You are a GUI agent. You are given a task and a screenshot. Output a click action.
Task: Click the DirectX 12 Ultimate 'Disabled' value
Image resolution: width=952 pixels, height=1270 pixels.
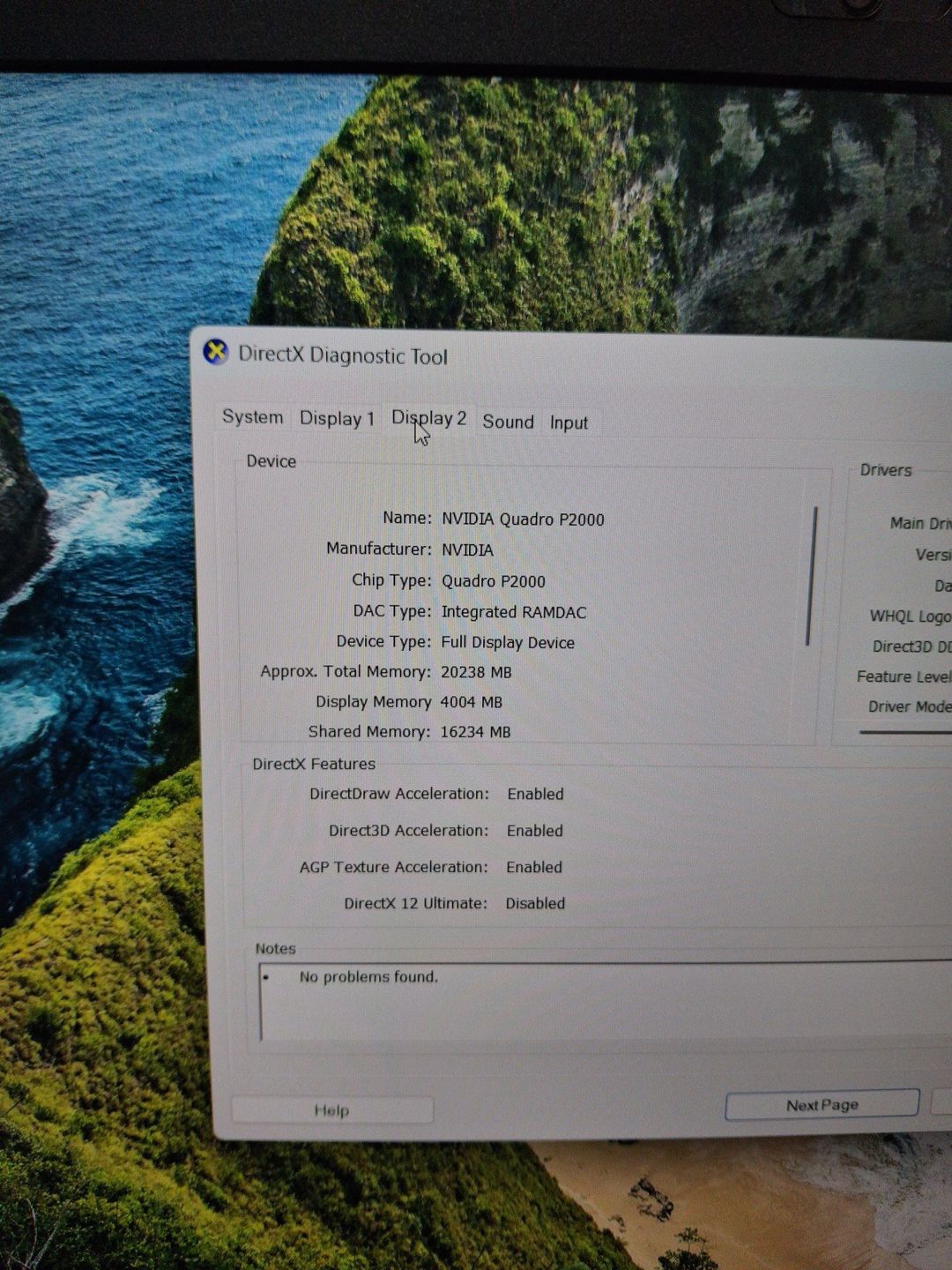(x=535, y=903)
